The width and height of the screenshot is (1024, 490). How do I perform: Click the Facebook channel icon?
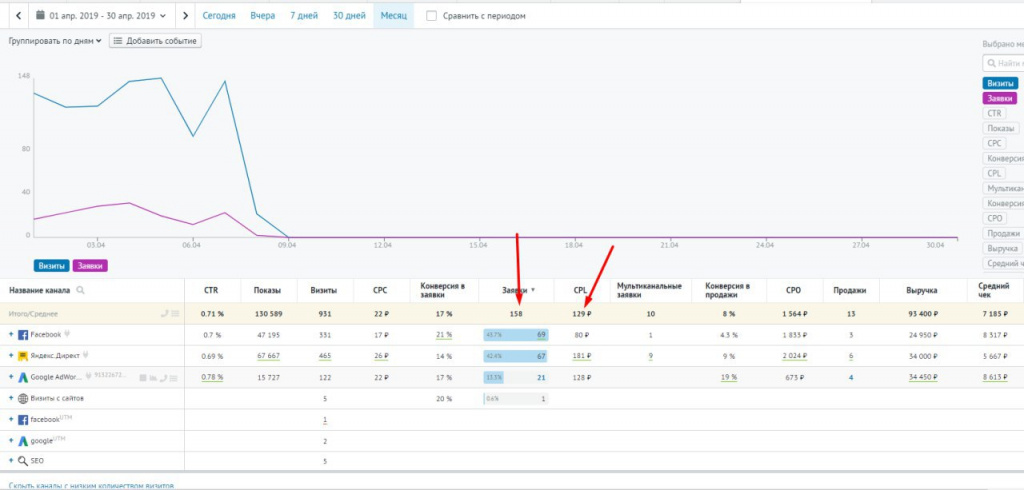click(22, 334)
